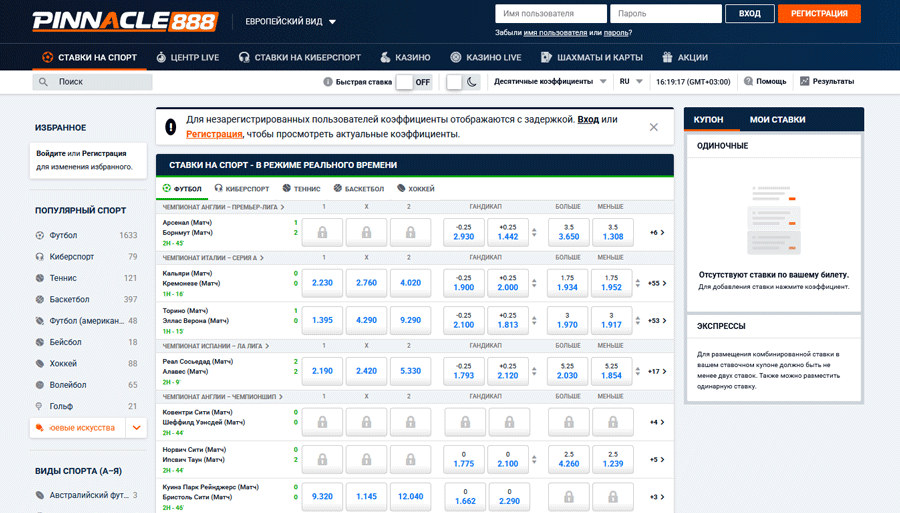This screenshot has height=513, width=900.
Task: Click odds 2.230 for Cagliari win
Action: click(322, 283)
